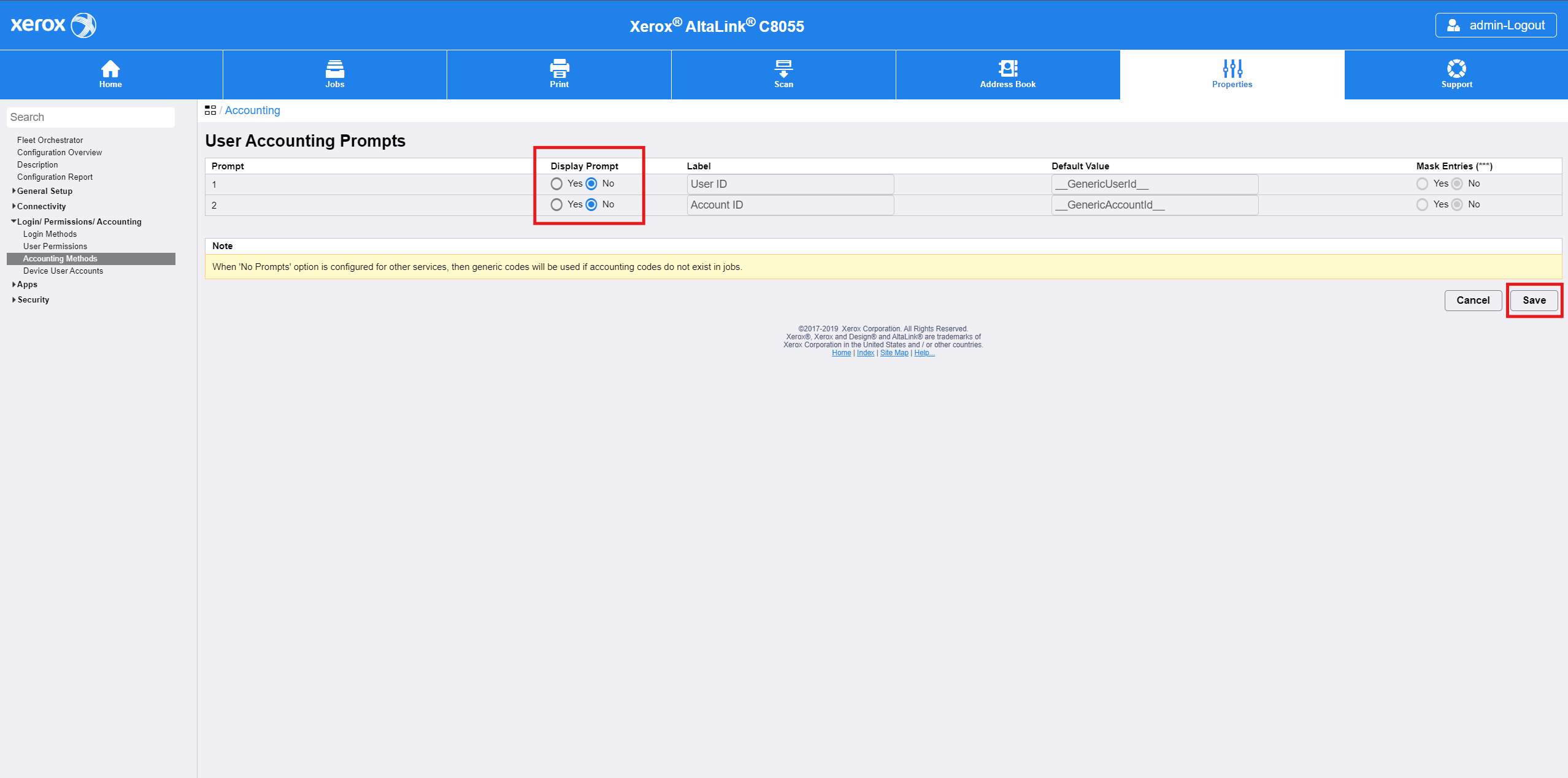Click the breadcrumb grid icon beside Accounting
The height and width of the screenshot is (778, 1568).
210,110
